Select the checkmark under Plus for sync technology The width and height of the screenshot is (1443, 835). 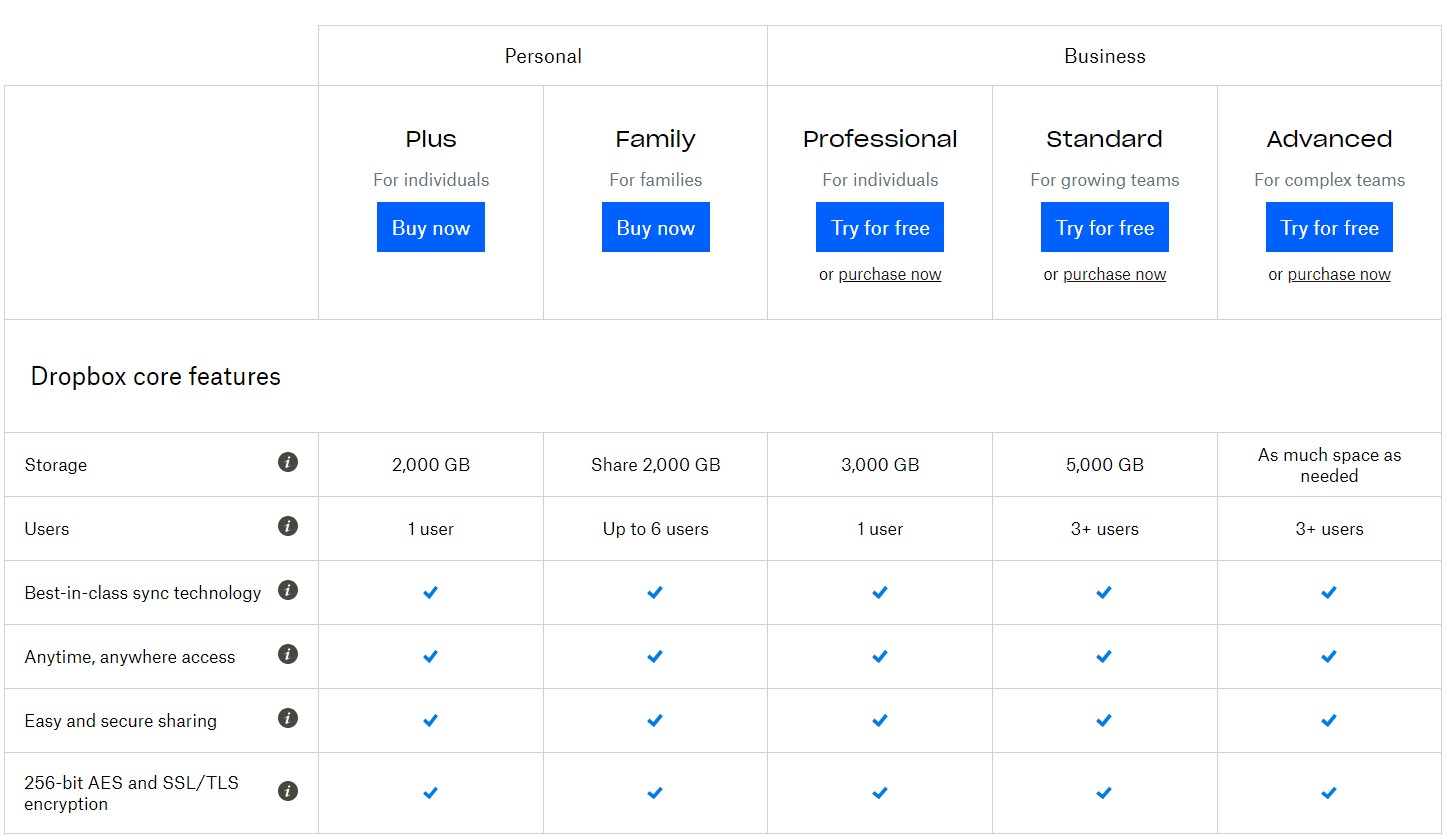[x=430, y=592]
